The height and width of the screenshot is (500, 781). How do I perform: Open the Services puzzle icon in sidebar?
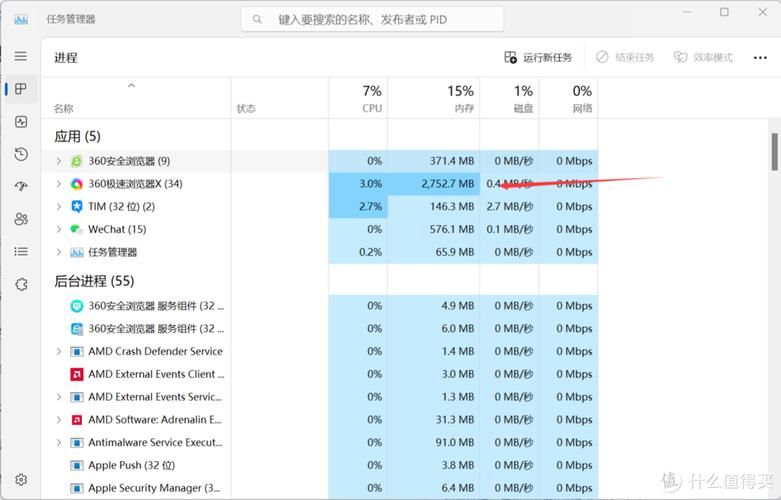(21, 284)
